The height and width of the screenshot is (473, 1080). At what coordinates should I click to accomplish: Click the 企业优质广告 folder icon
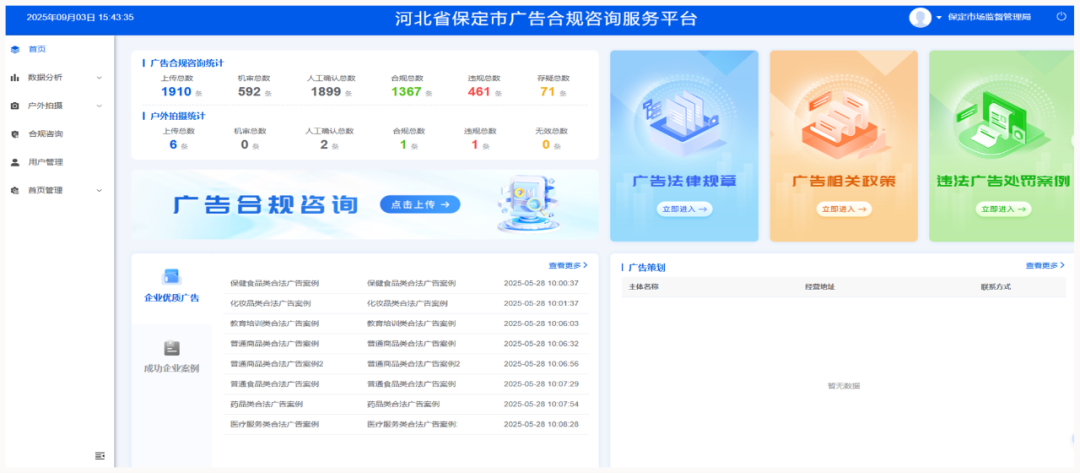tap(172, 277)
